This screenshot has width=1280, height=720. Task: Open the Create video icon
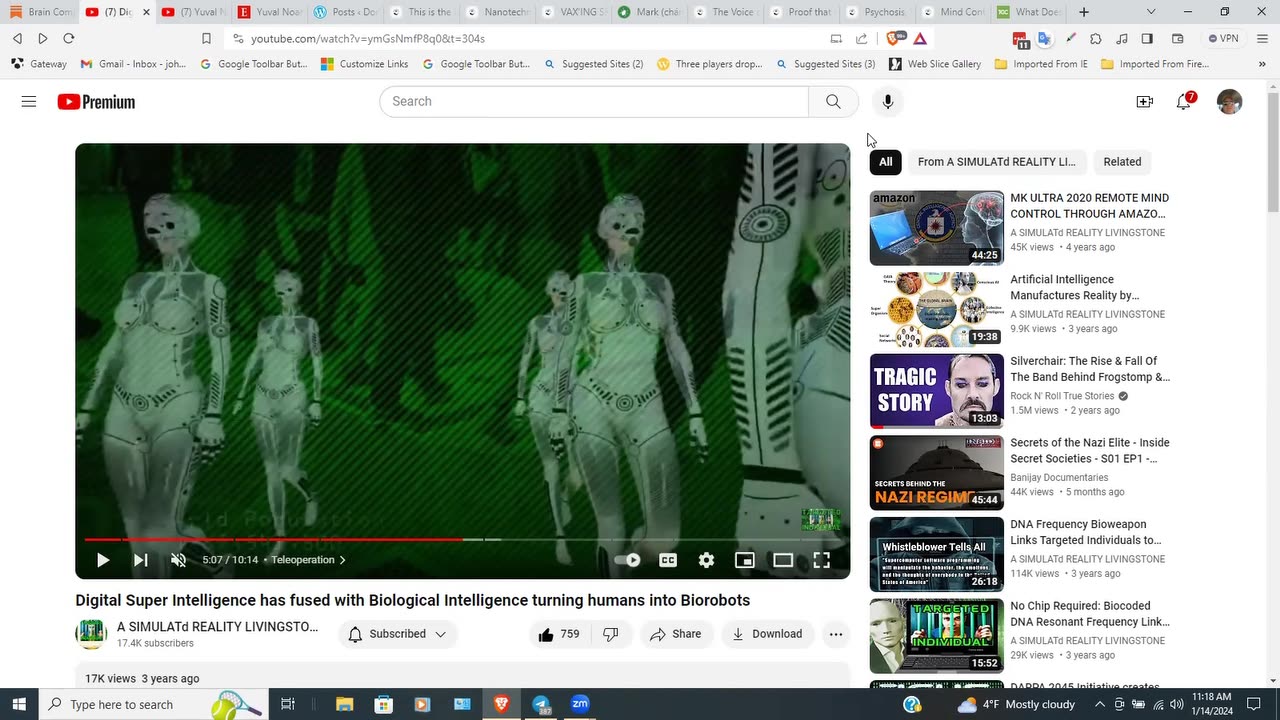[x=1144, y=102]
